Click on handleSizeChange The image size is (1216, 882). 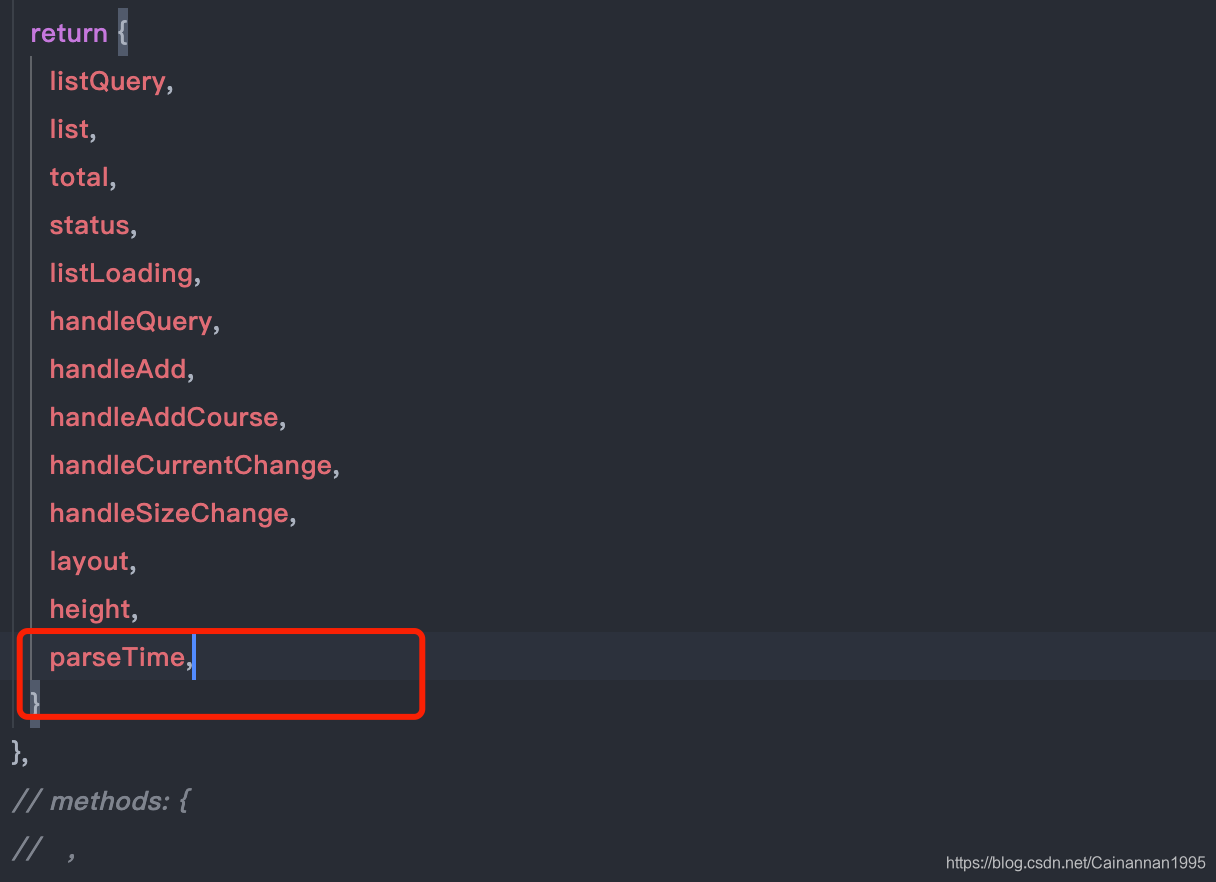click(x=169, y=513)
